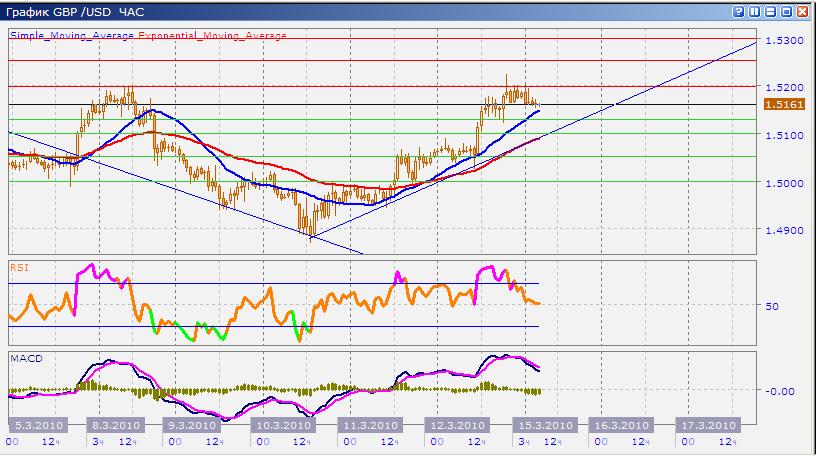Maximize the chart window
Viewport: 816px width, 456px height.
[786, 11]
